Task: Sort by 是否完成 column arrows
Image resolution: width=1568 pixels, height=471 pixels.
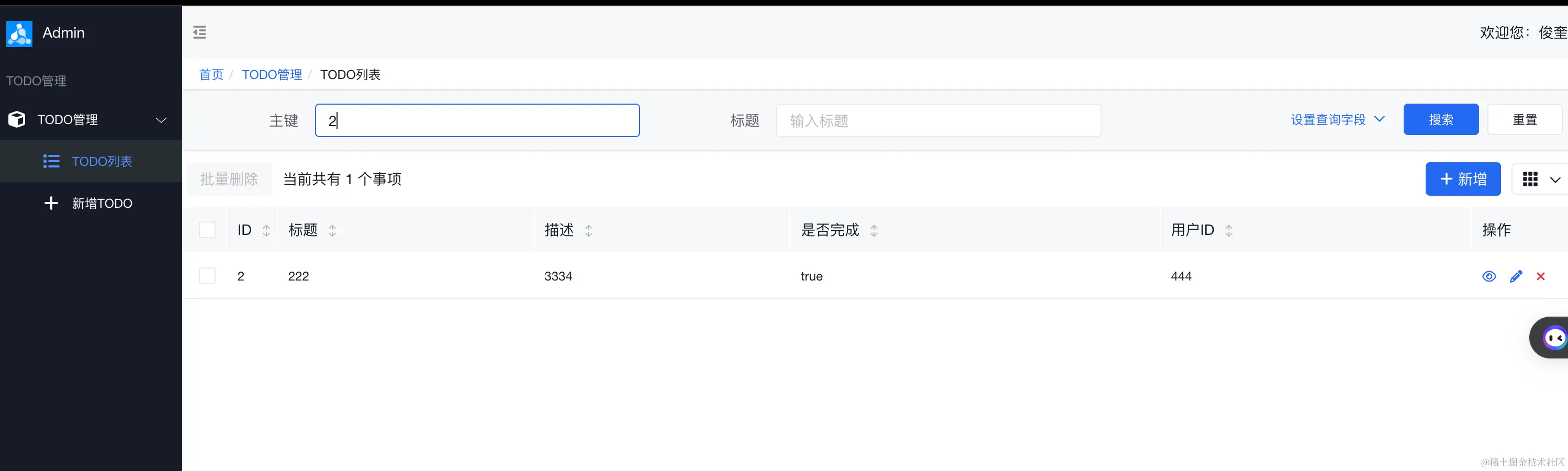Action: (874, 230)
